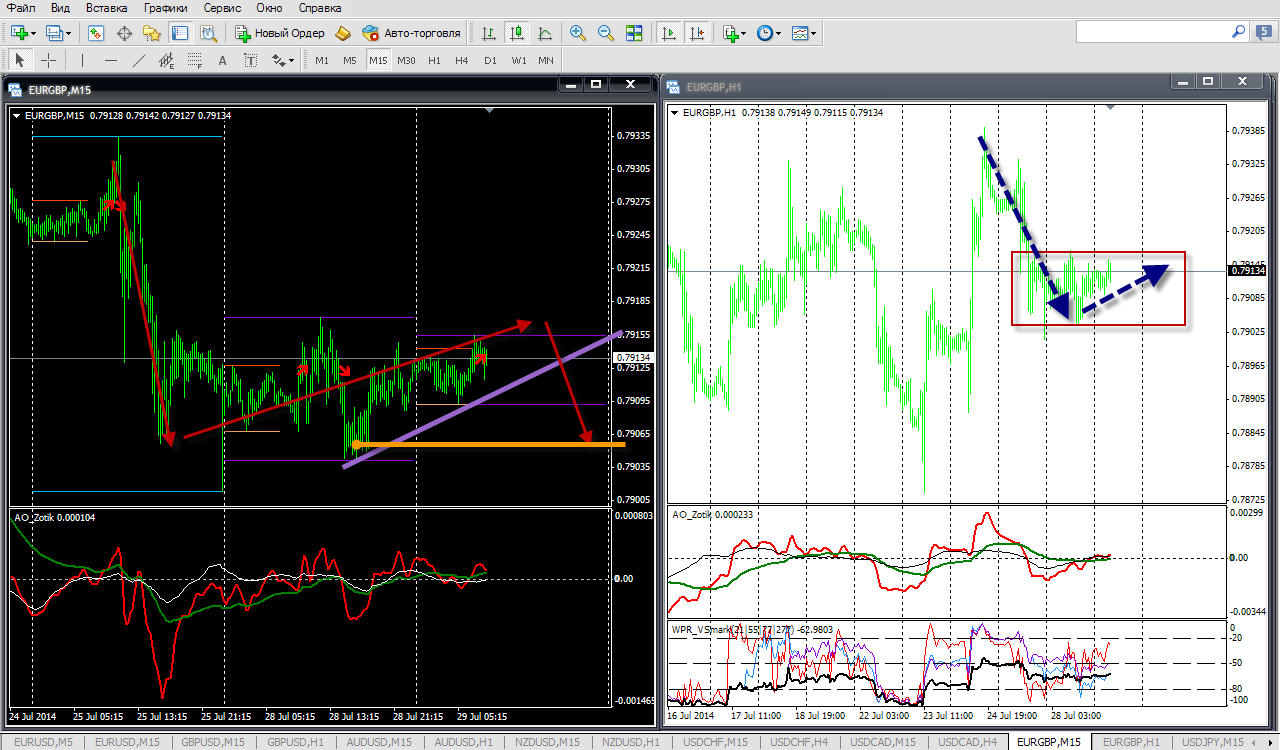Switch to the GBPUSD,H1 chart tab

[295, 742]
